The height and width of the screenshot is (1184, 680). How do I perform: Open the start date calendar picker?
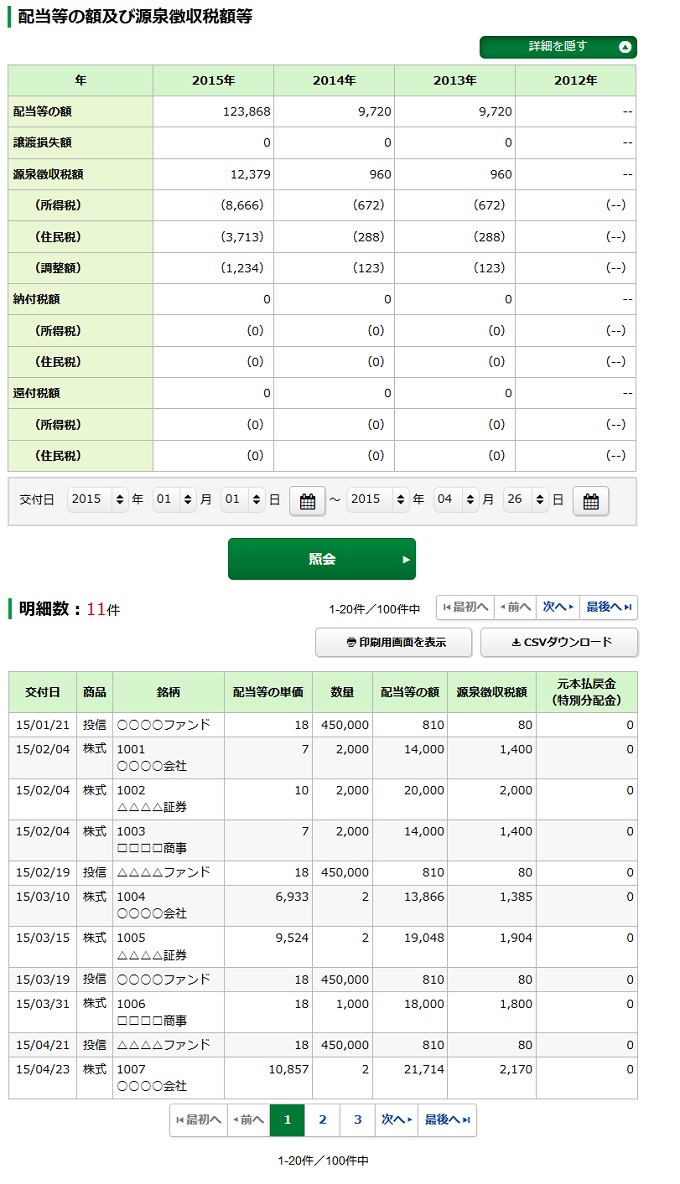click(x=307, y=501)
